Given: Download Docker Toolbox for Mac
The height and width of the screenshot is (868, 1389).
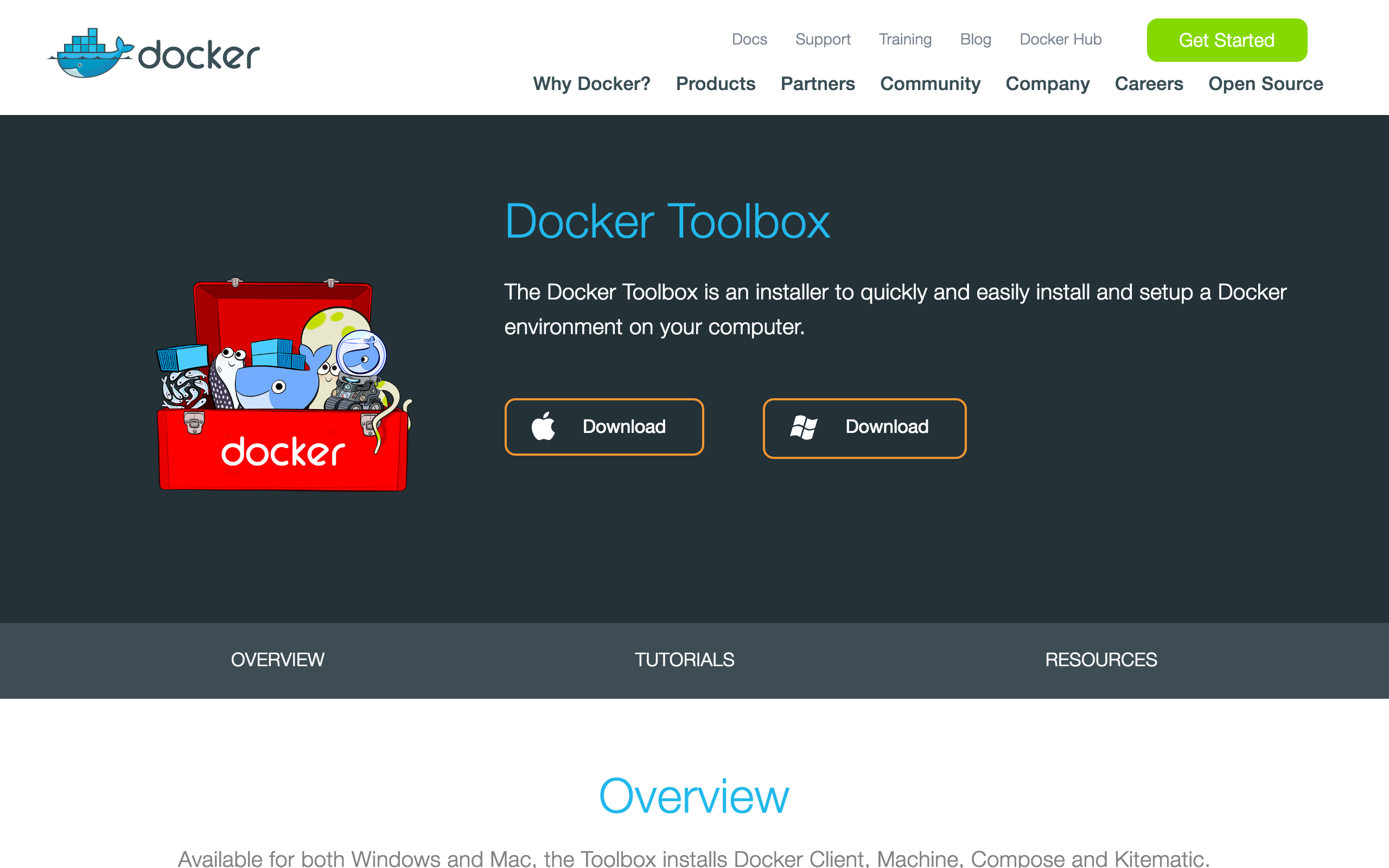Looking at the screenshot, I should [604, 426].
